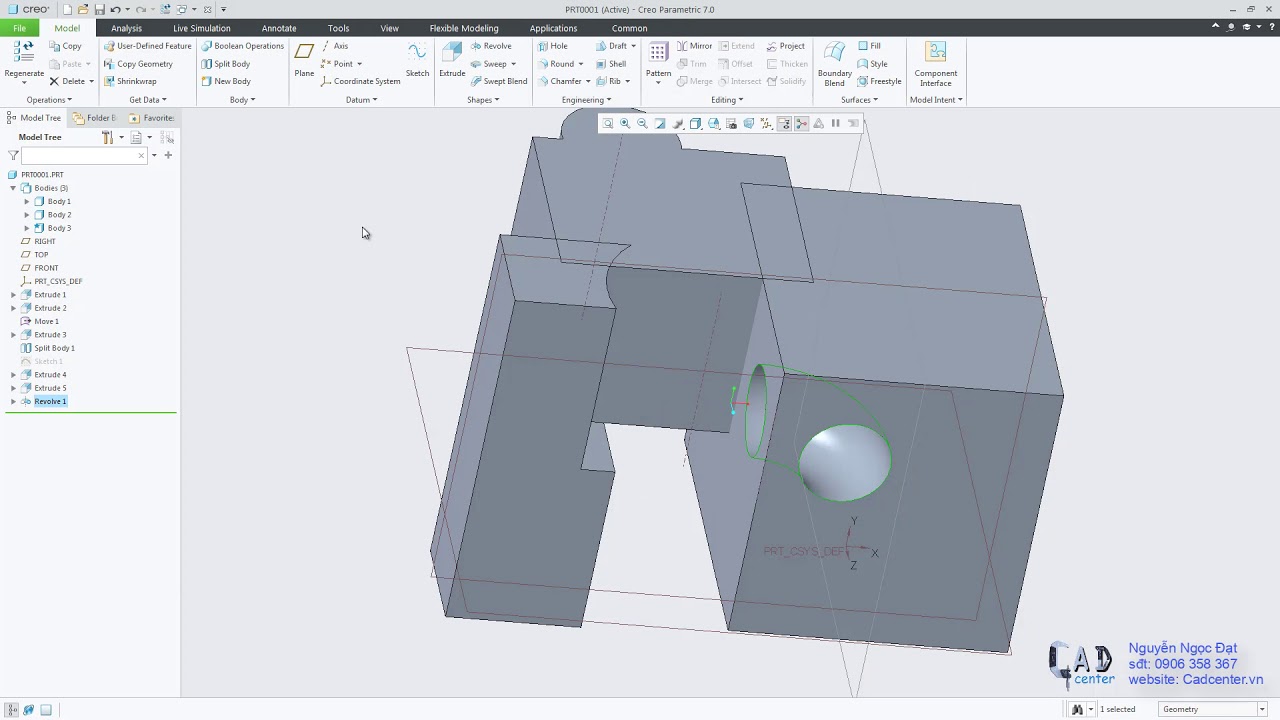The height and width of the screenshot is (720, 1280).
Task: Click the Repaint icon on graphics toolbar
Action: (x=660, y=123)
